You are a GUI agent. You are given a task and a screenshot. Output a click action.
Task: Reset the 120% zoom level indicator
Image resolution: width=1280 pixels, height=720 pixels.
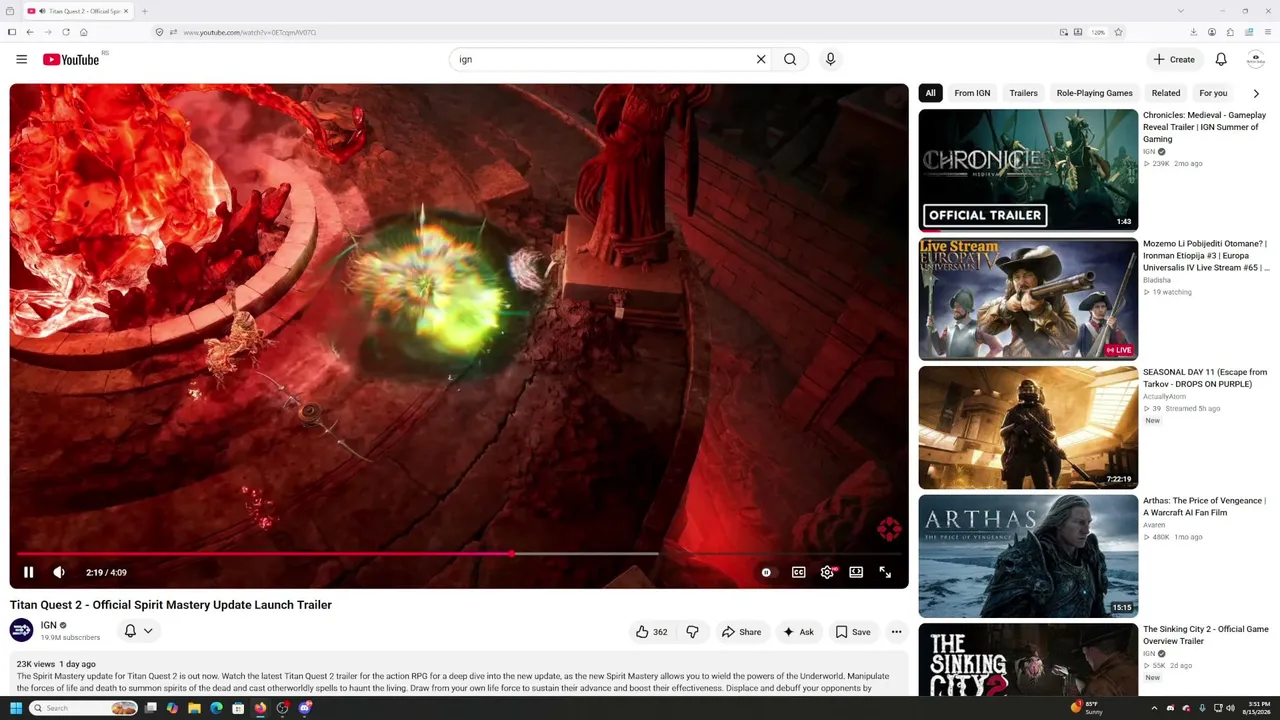coord(1098,32)
